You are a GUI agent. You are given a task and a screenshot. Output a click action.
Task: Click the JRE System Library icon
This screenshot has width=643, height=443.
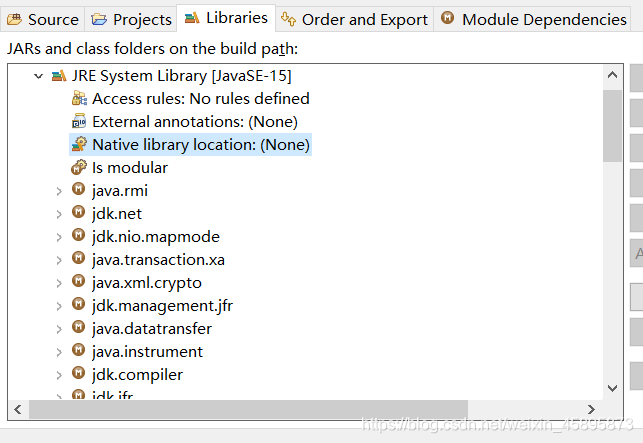pyautogui.click(x=59, y=76)
